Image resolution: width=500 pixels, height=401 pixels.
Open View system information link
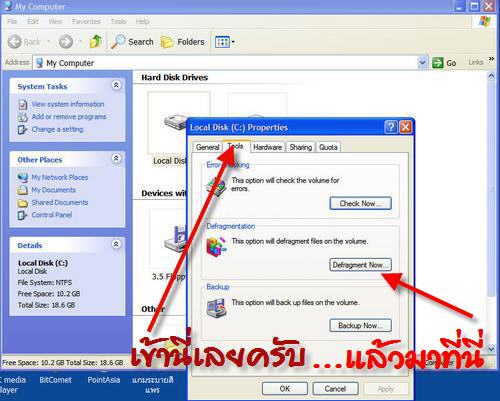[x=68, y=104]
